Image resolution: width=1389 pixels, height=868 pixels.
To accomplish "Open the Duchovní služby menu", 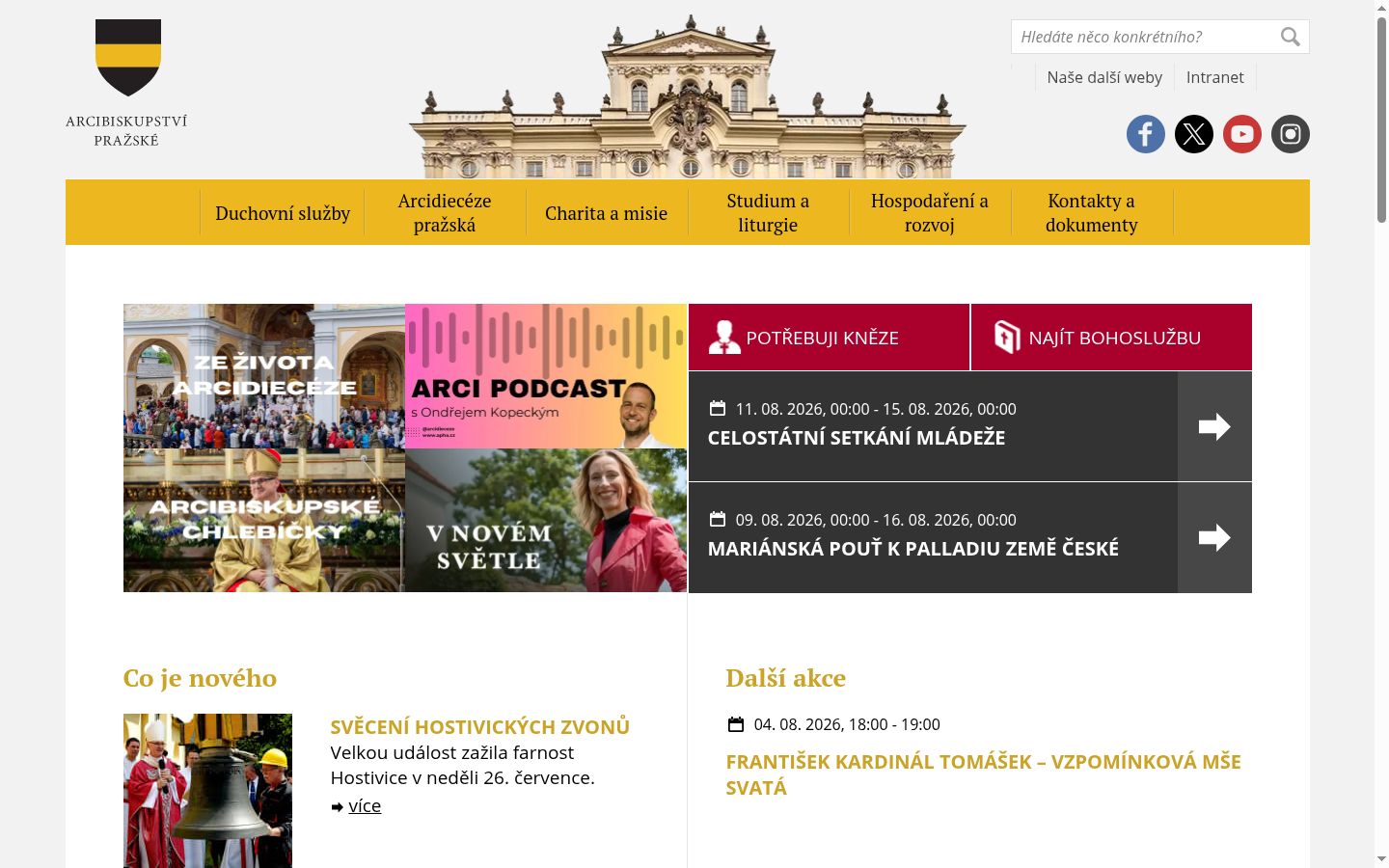I will 283,213.
